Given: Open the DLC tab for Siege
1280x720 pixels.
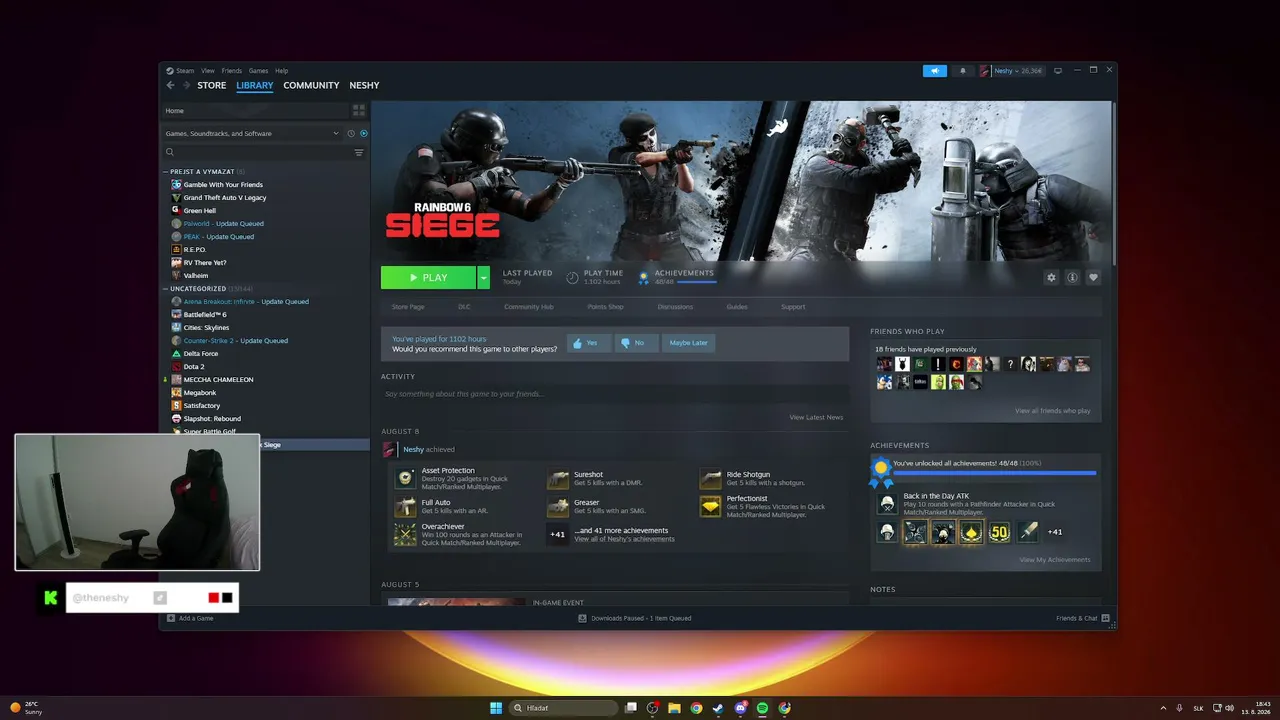Looking at the screenshot, I should [464, 307].
